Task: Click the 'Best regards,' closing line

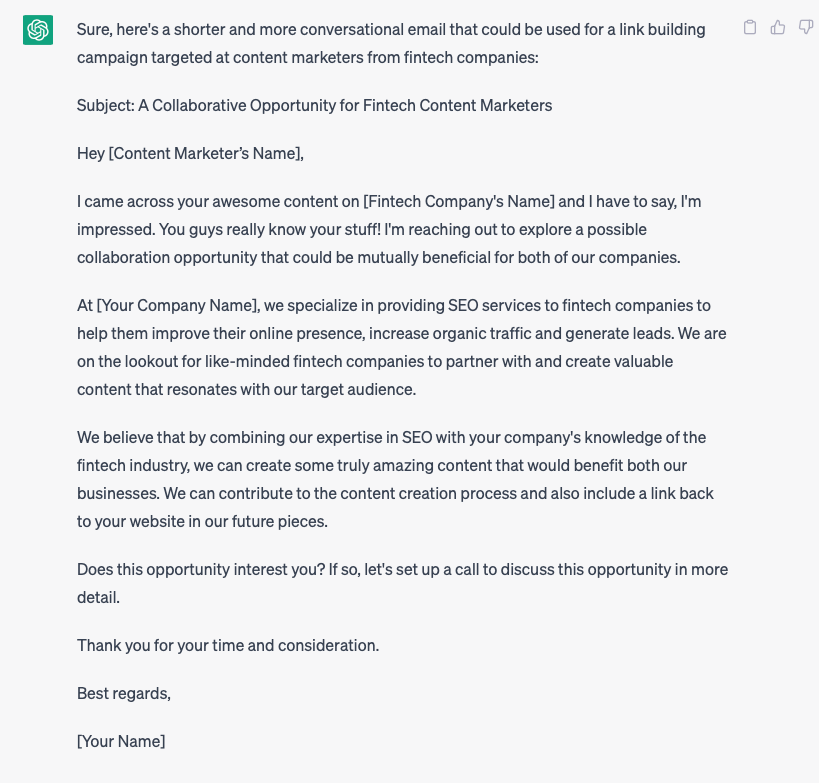Action: (x=124, y=693)
